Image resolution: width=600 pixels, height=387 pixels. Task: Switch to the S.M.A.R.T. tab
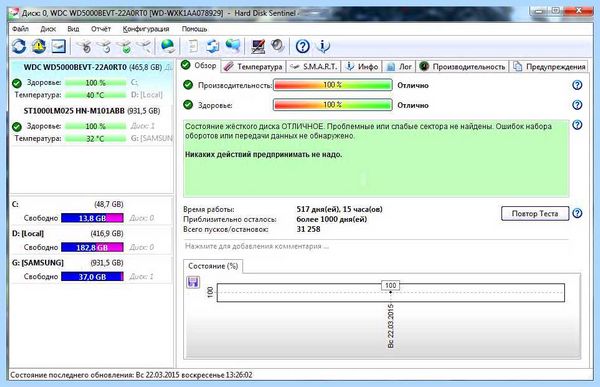pos(313,67)
